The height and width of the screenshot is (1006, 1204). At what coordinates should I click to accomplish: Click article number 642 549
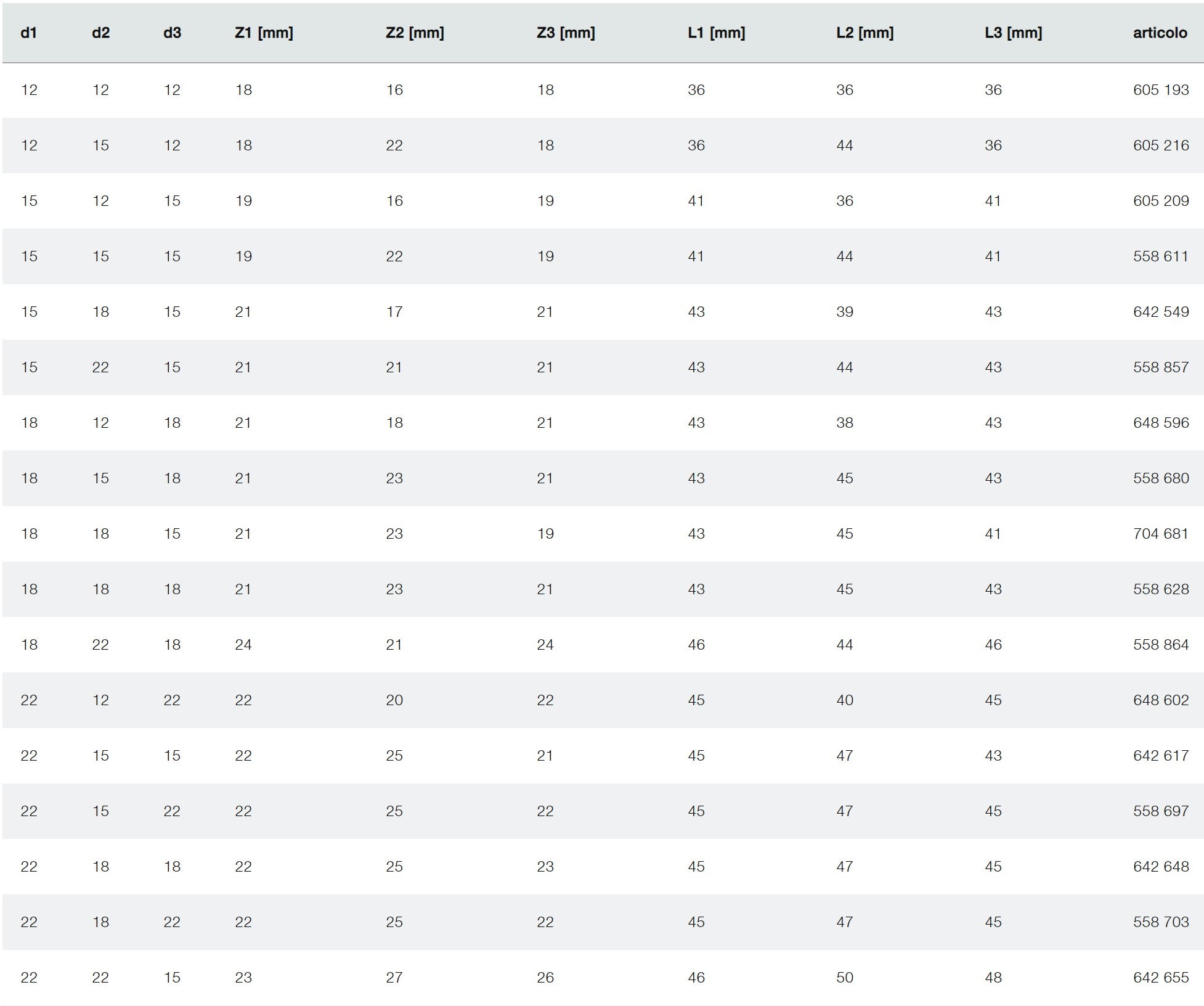(1161, 312)
